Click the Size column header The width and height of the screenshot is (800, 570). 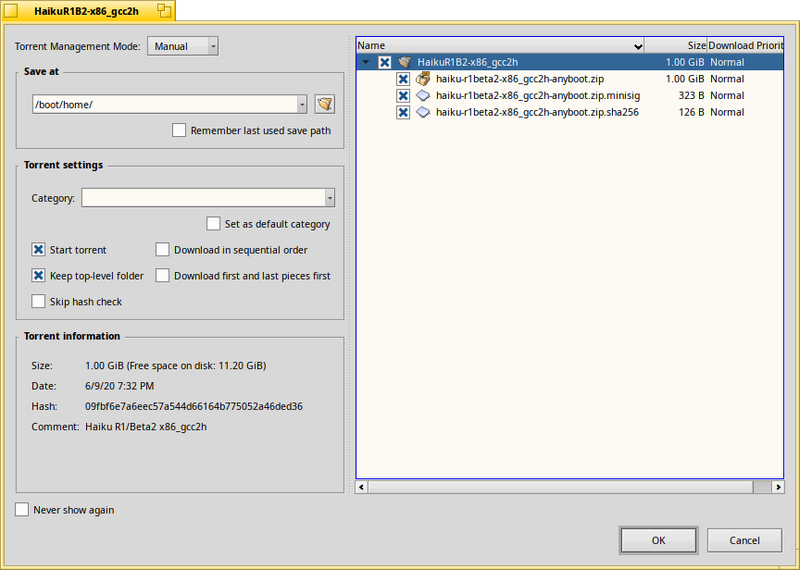(676, 45)
